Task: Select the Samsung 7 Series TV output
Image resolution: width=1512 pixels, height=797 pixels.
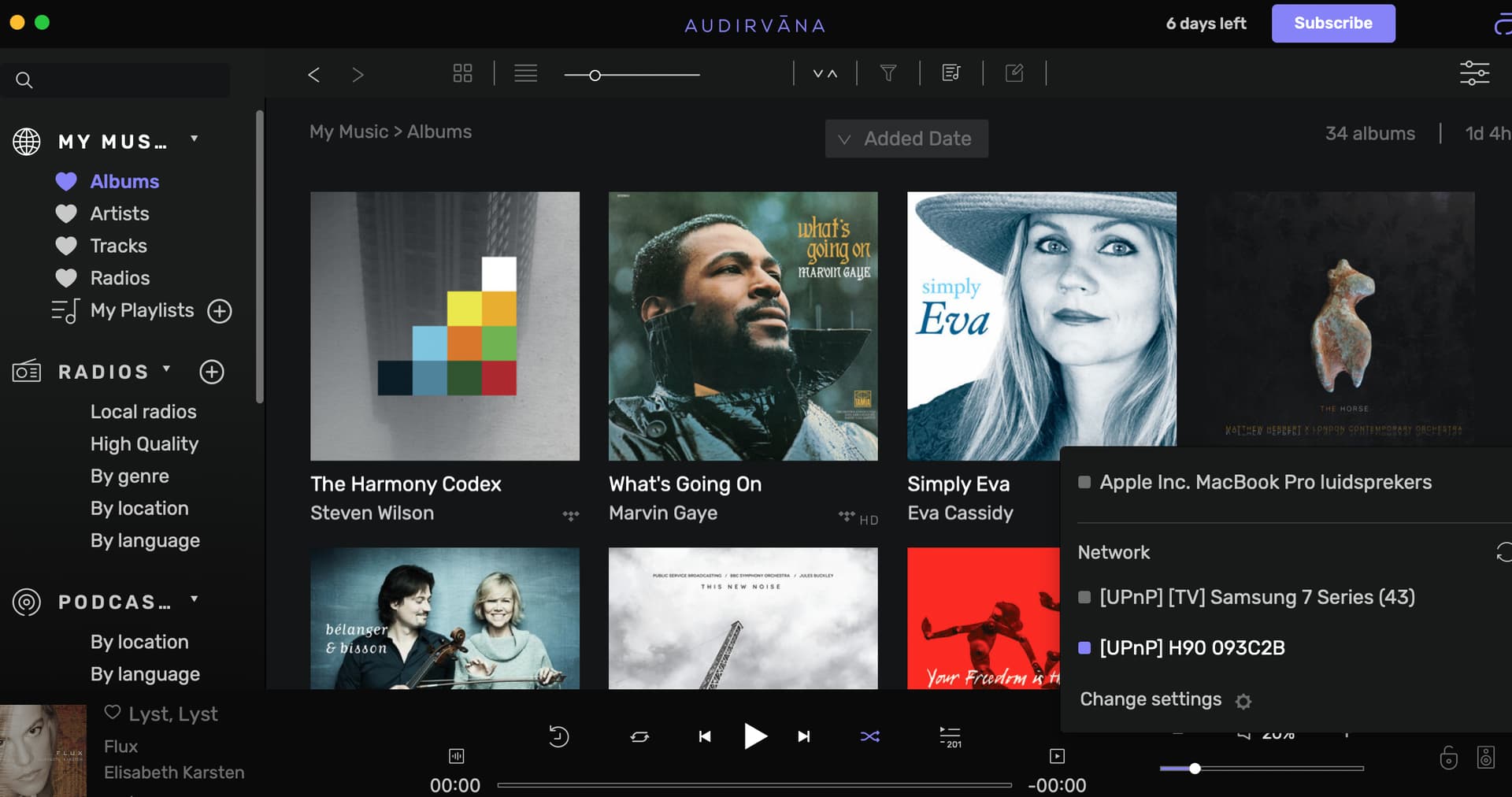Action: click(1256, 598)
